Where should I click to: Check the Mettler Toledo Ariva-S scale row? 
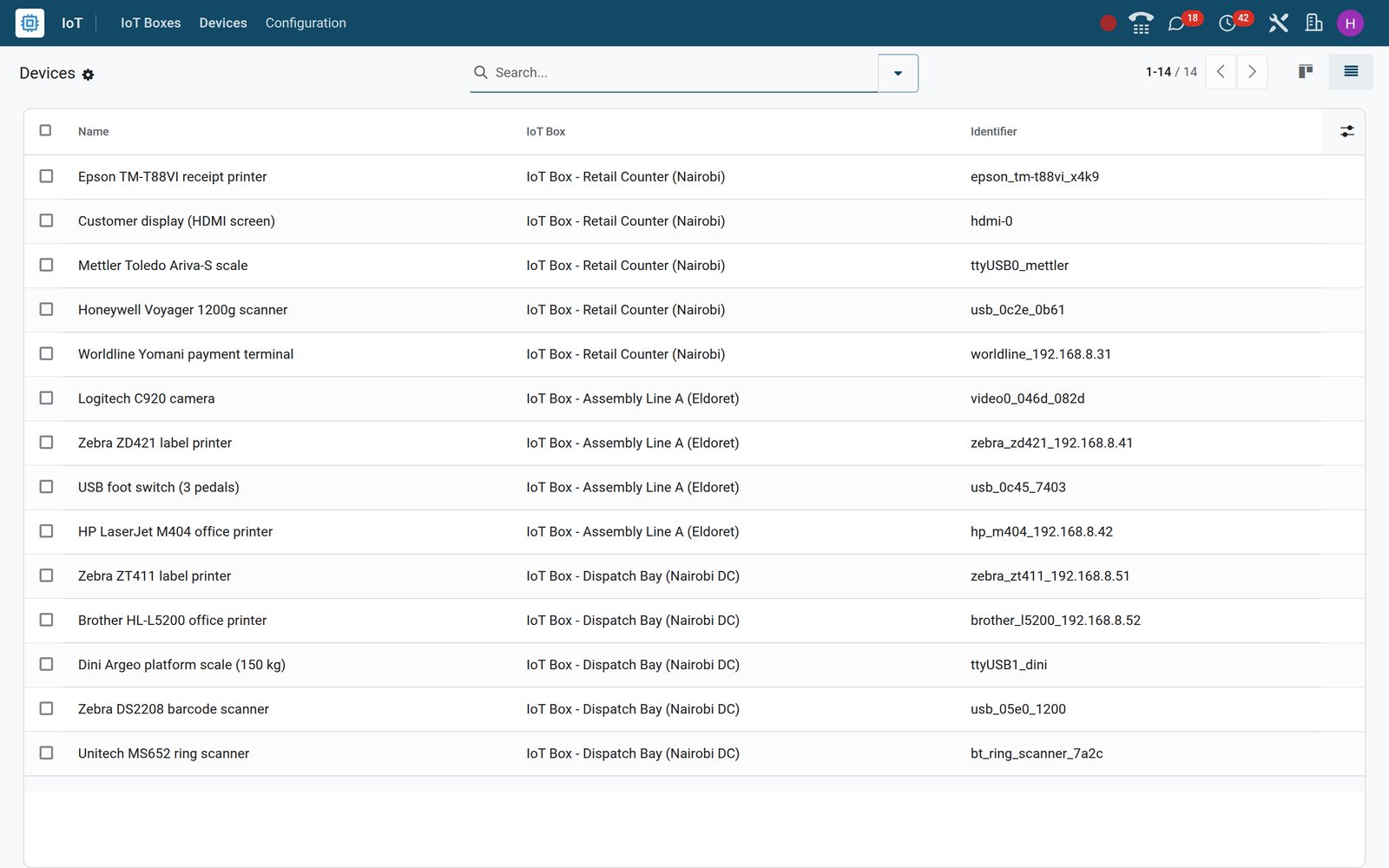tap(46, 265)
